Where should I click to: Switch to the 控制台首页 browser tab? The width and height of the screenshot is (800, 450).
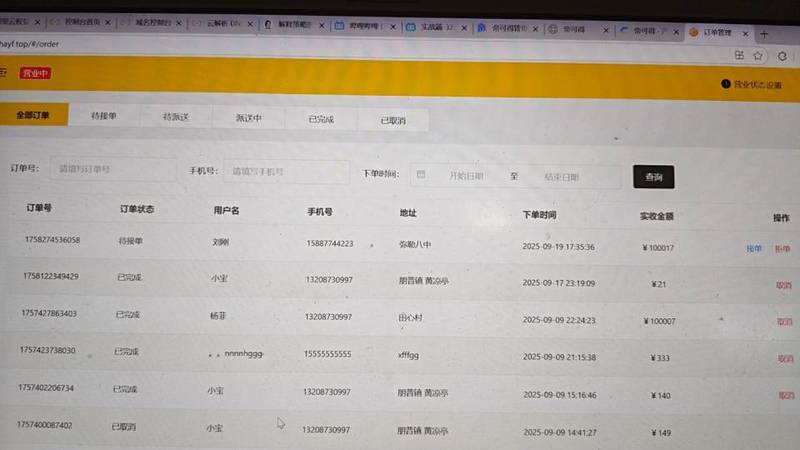(82, 22)
